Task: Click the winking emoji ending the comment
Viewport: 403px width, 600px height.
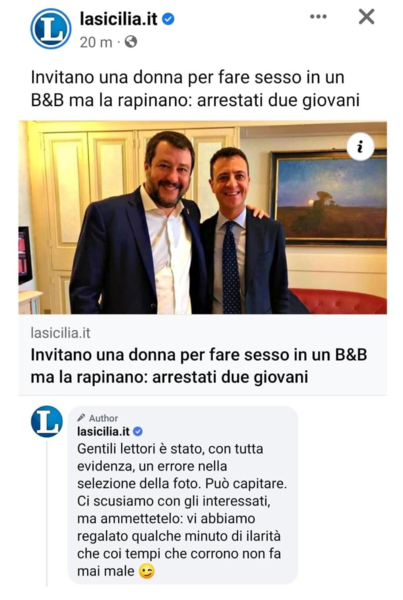Action: 147,572
